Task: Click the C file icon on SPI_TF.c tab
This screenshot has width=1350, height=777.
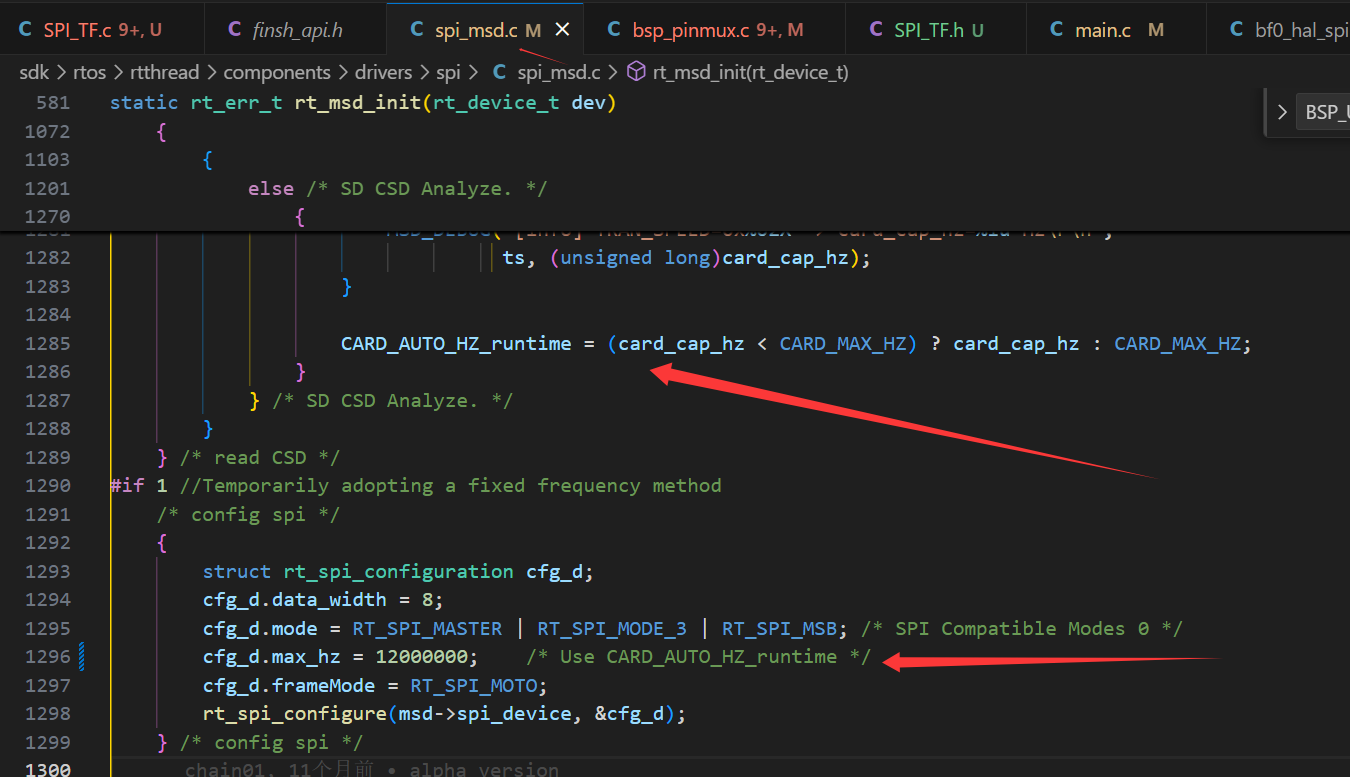Action: pos(25,30)
